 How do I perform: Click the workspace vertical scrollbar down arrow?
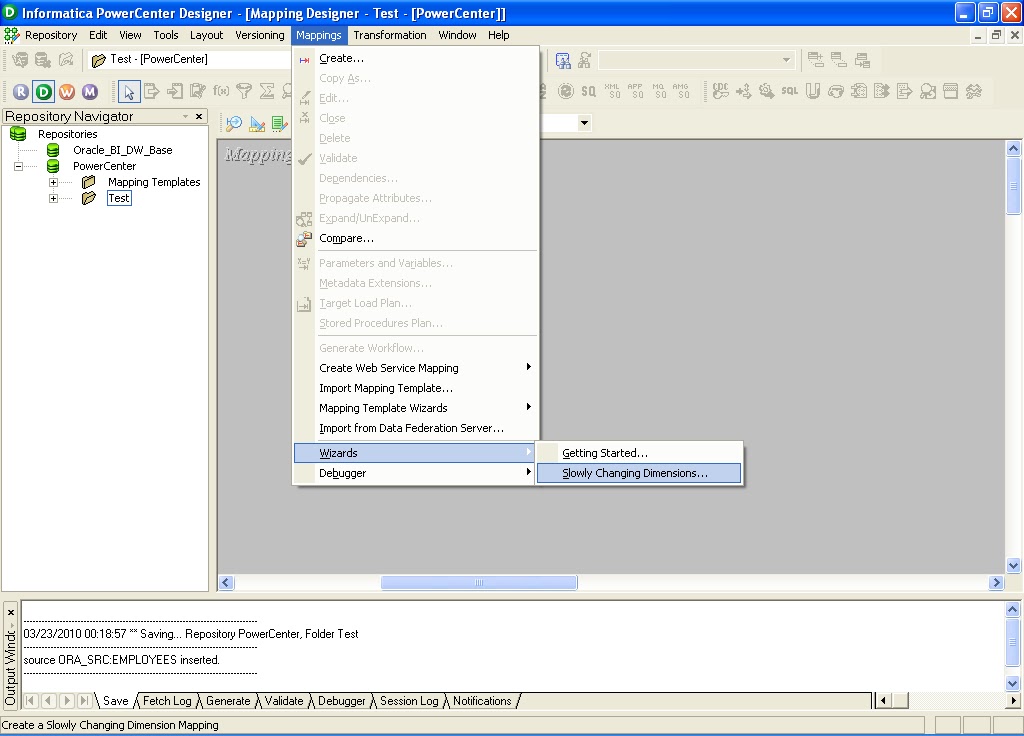(x=1013, y=566)
